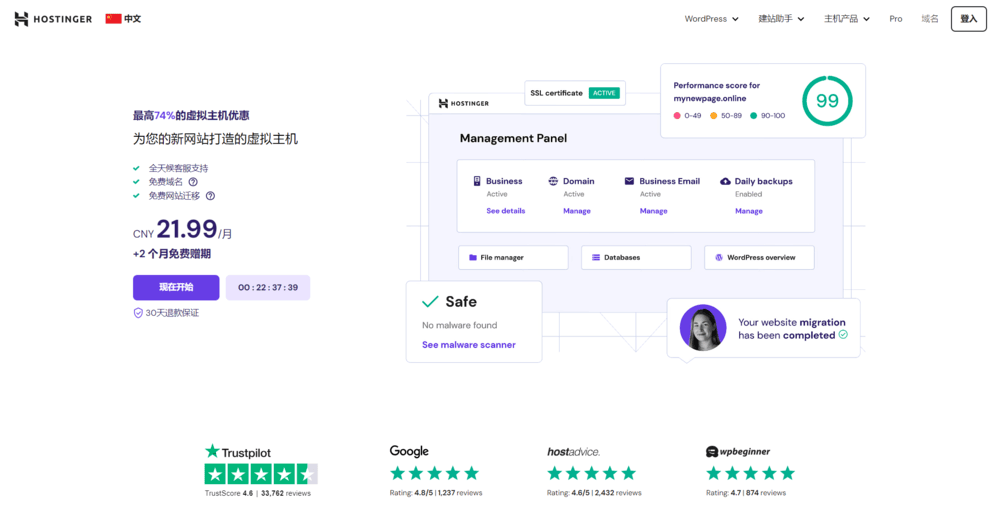Click the Hostinger logo in header
Viewport: 1000px width, 525px height.
53,19
